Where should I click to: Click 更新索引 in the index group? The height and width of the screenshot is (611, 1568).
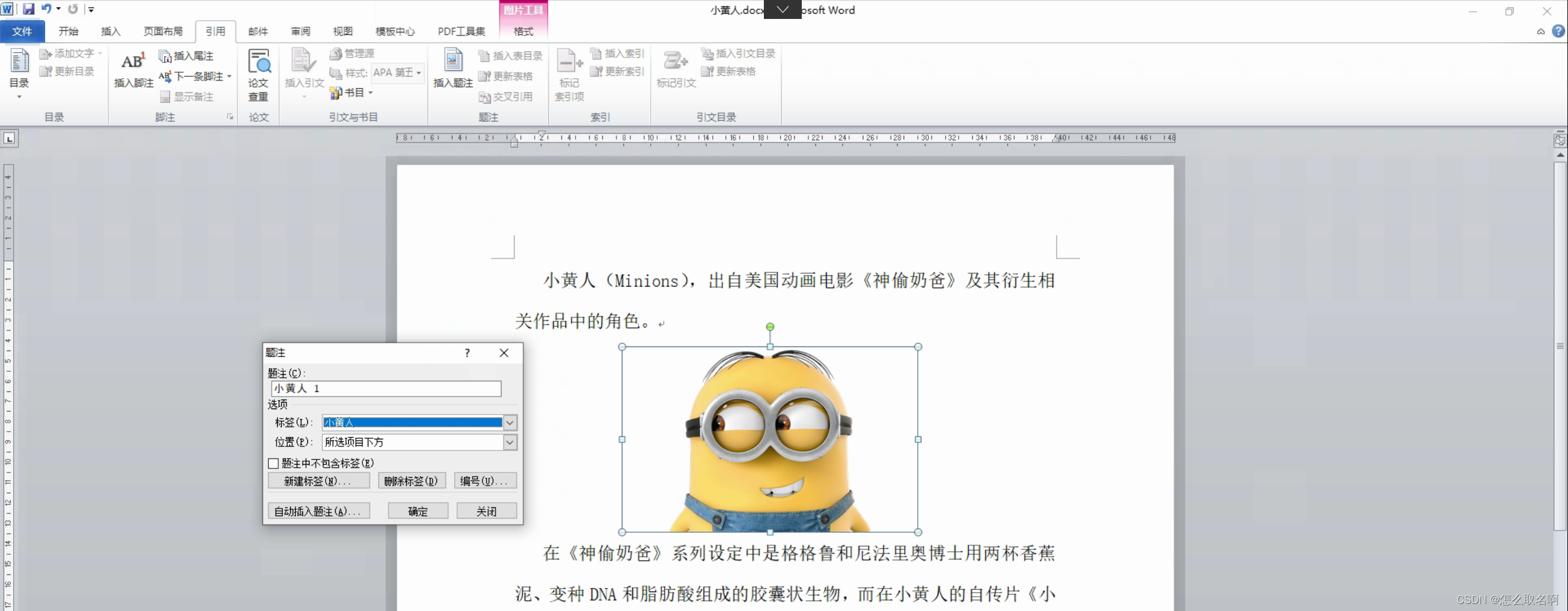tap(617, 72)
